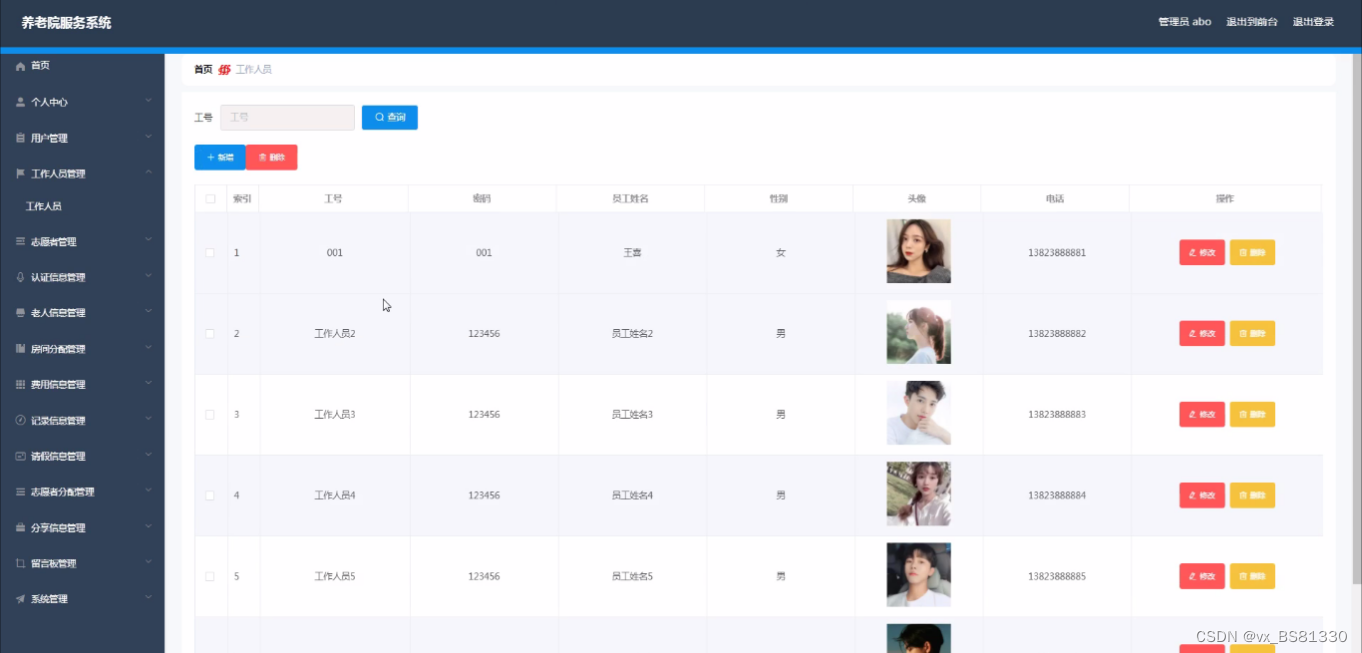Focus the 工号 search input field

pos(287,117)
